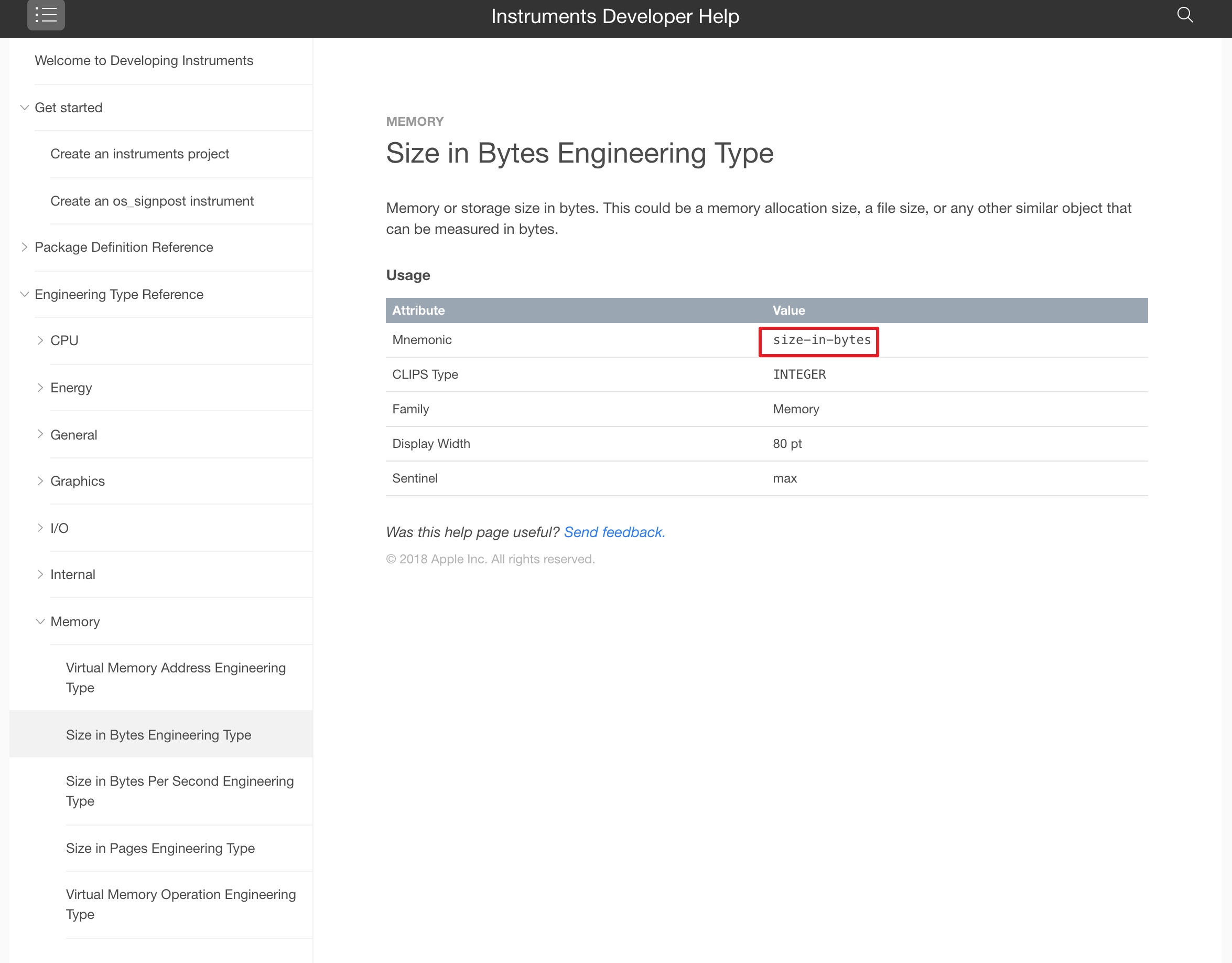1232x963 pixels.
Task: Collapse the Memory category chevron
Action: pos(40,622)
